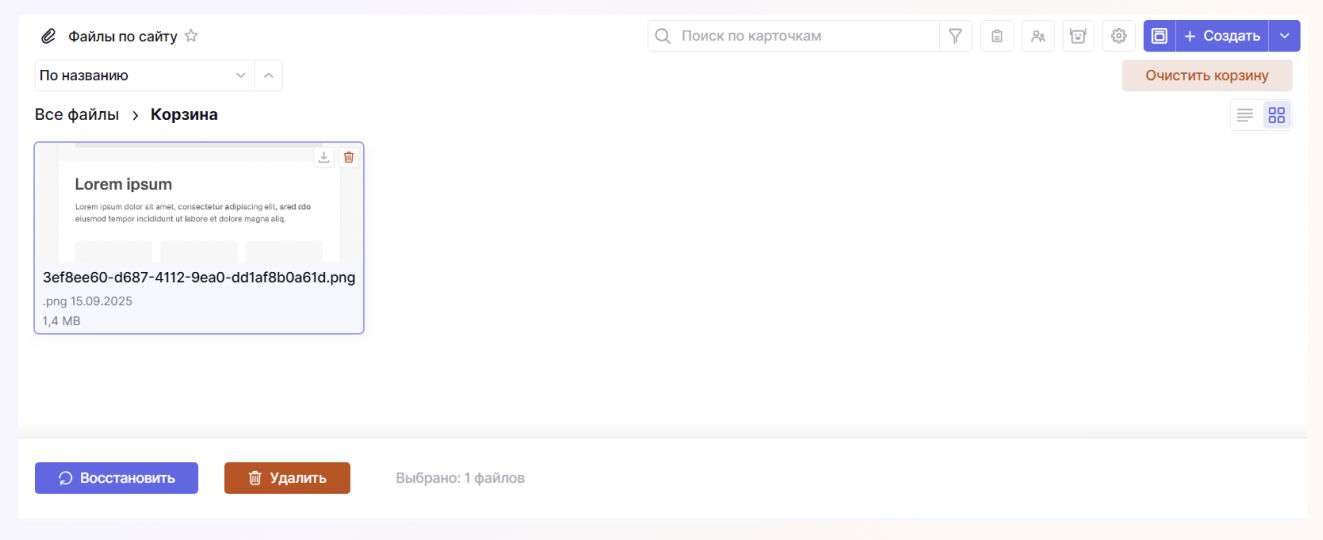Click the Очистить корзину button
The image size is (1323, 540).
[x=1206, y=75]
